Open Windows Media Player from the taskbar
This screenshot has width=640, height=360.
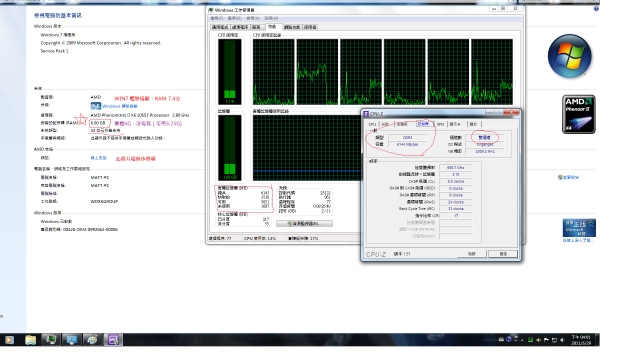[x=9, y=340]
